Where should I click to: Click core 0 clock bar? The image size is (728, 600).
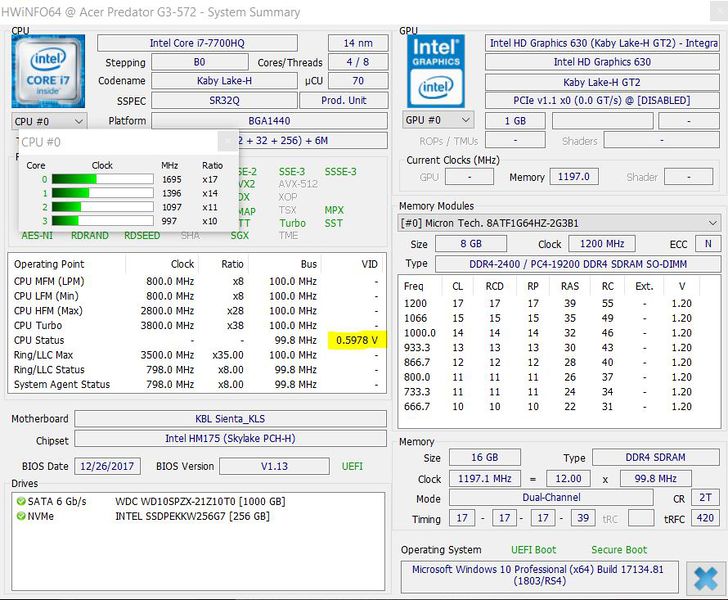pyautogui.click(x=103, y=179)
